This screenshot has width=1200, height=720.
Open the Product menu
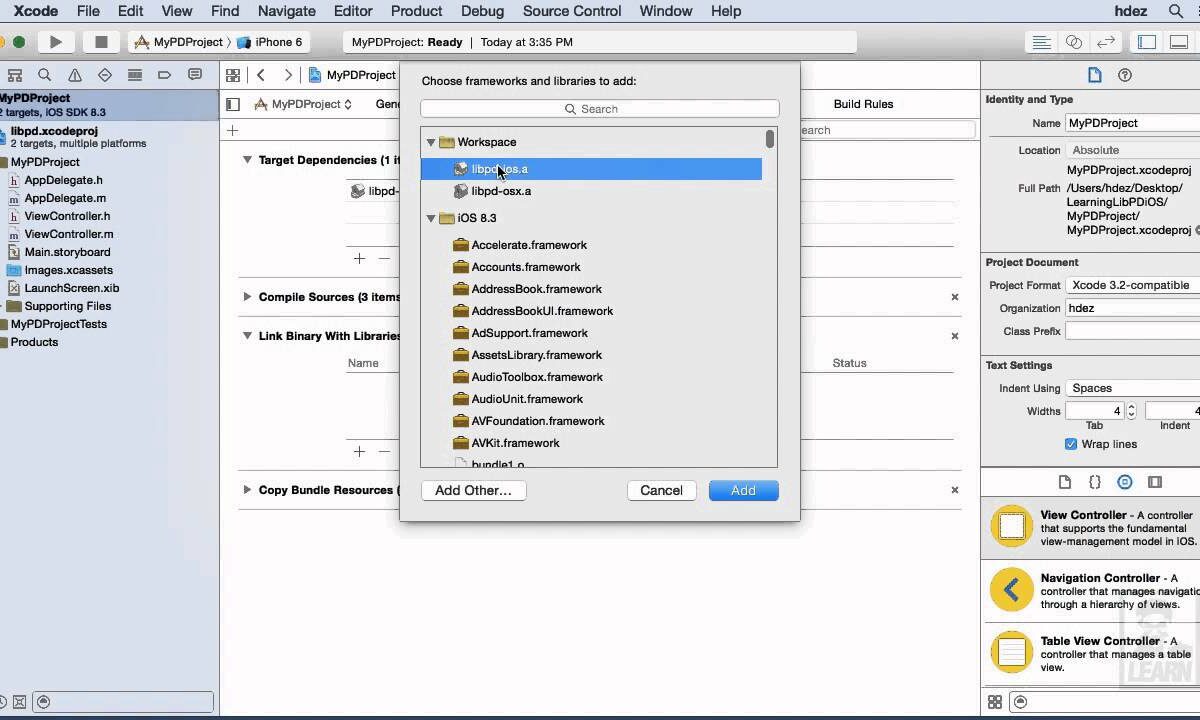416,11
